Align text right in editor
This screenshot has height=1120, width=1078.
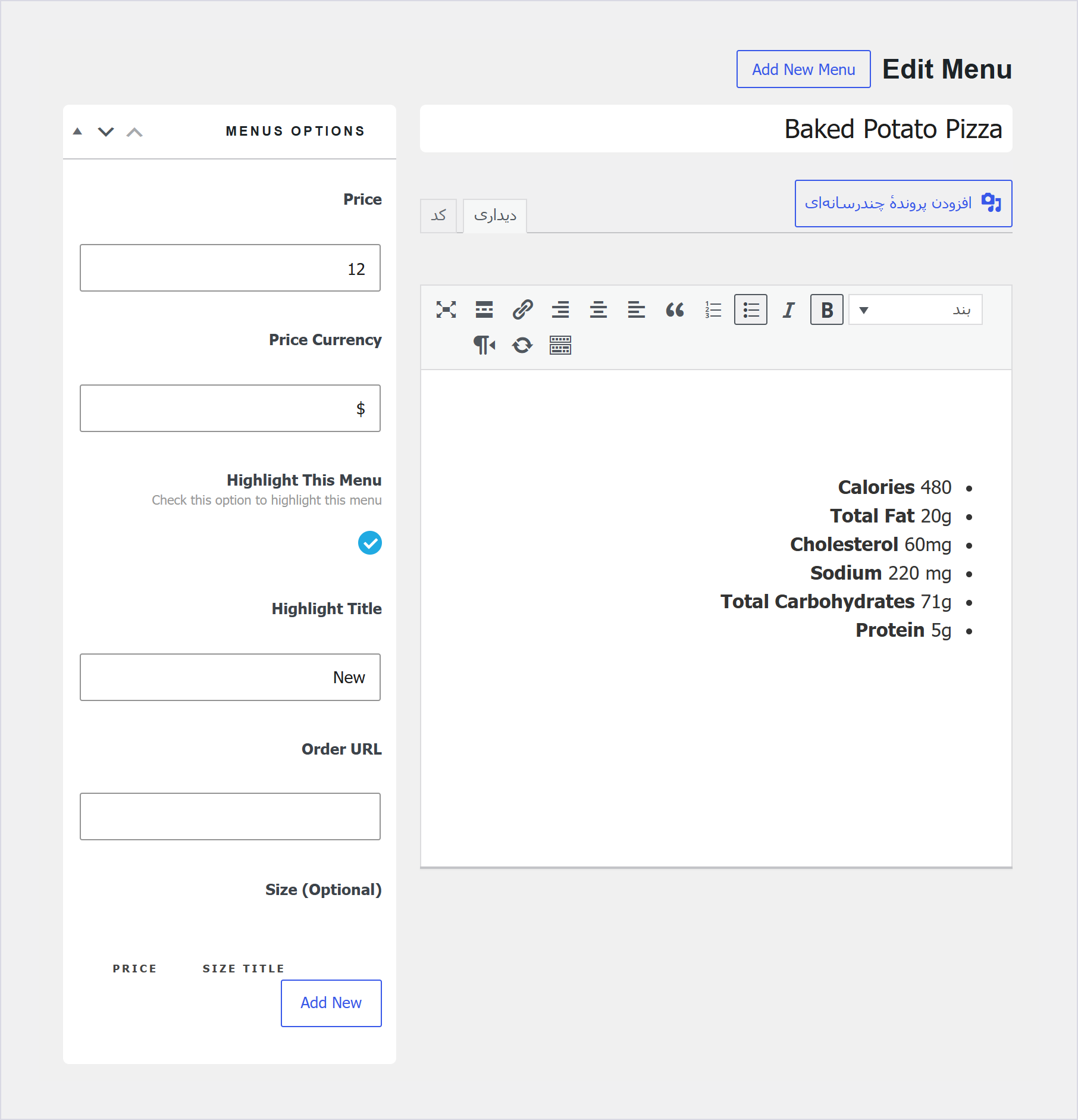[560, 309]
